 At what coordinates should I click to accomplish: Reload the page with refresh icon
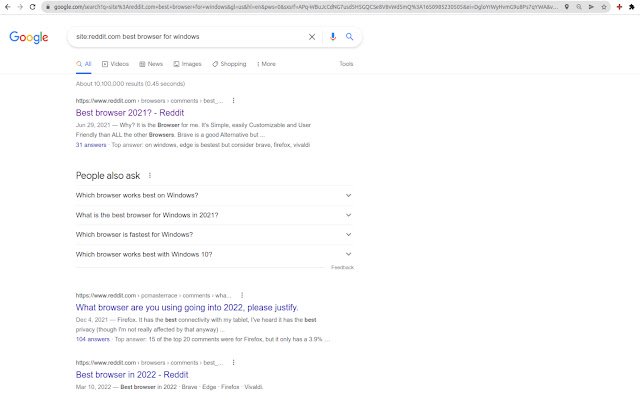point(32,7)
